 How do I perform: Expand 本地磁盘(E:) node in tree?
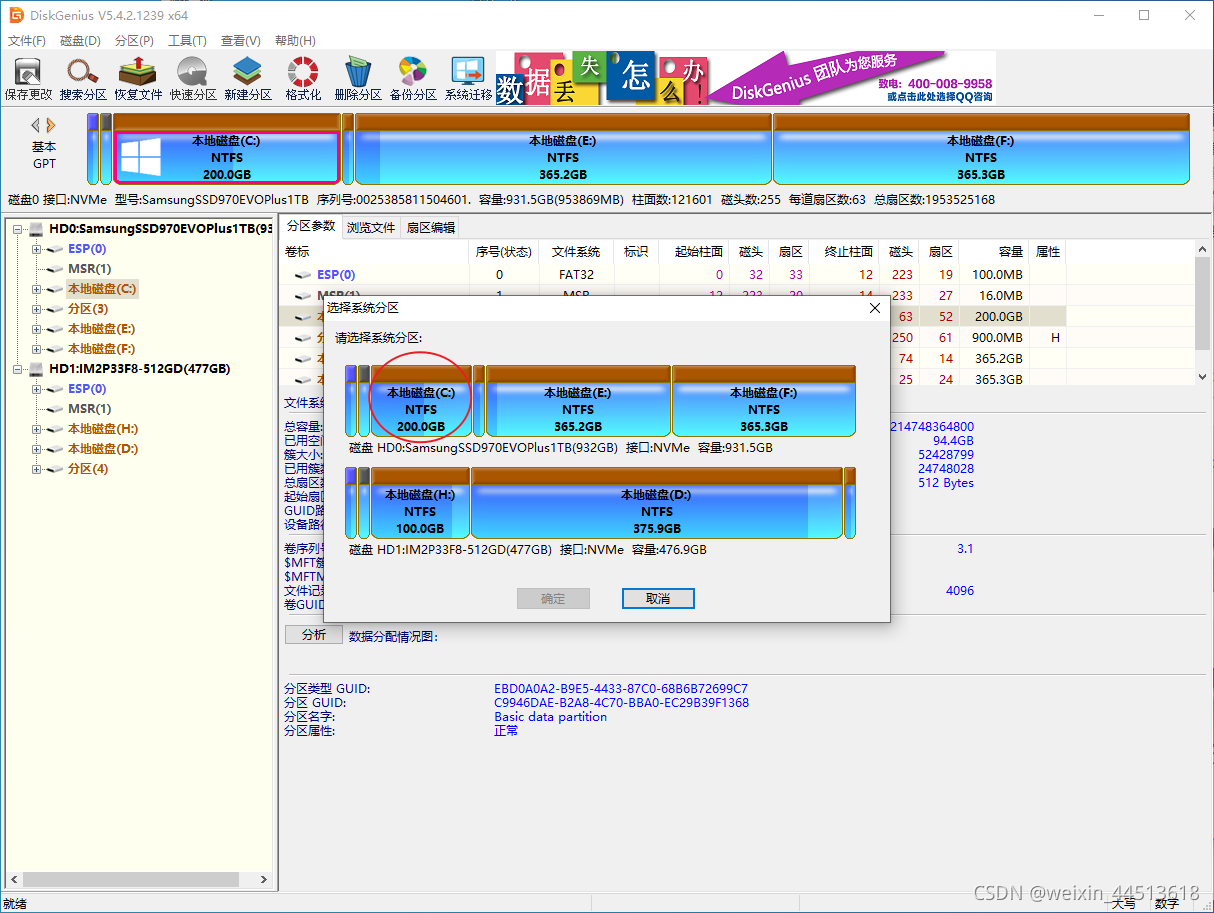coord(37,329)
